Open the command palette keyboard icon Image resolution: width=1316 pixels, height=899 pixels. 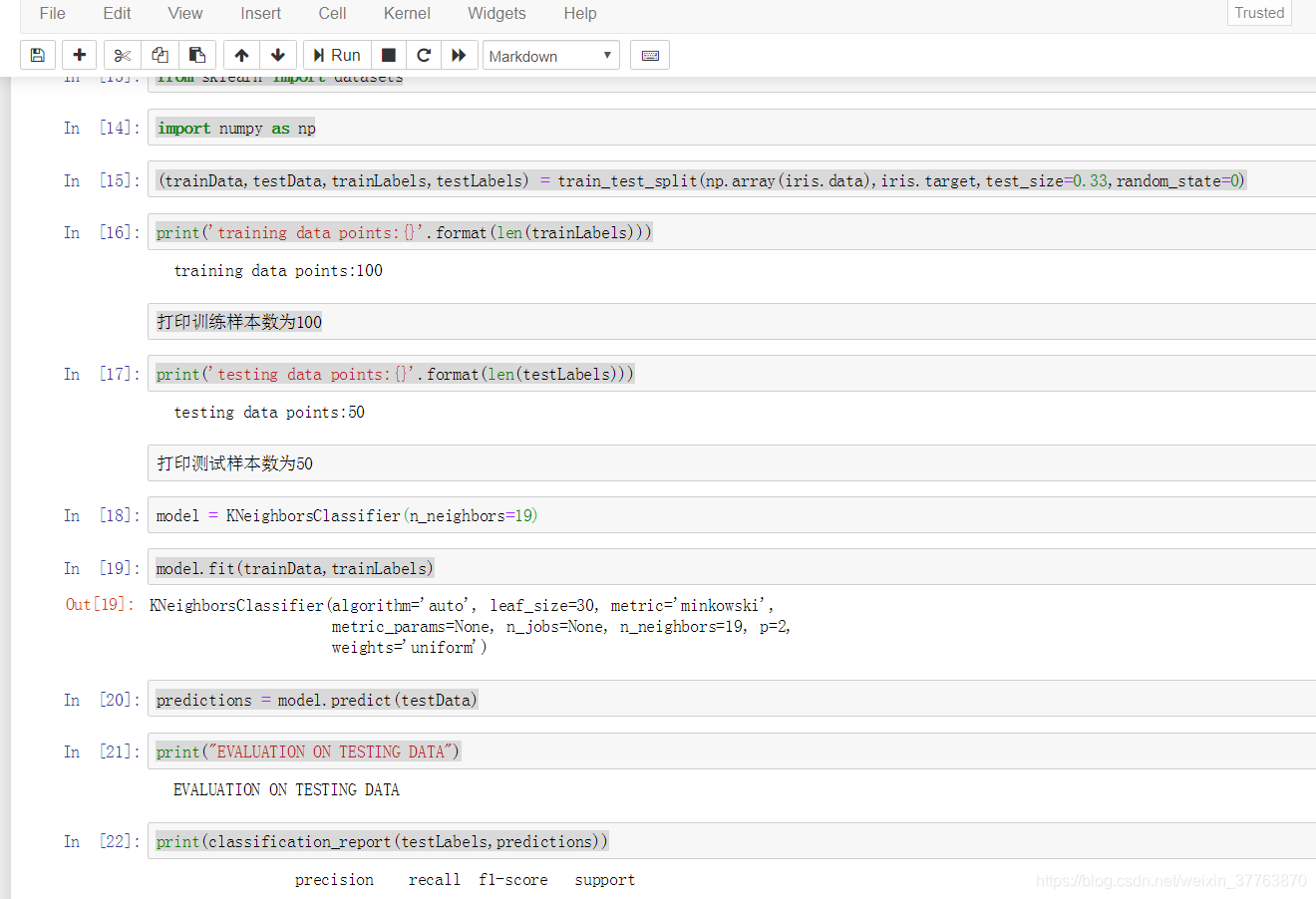point(650,56)
